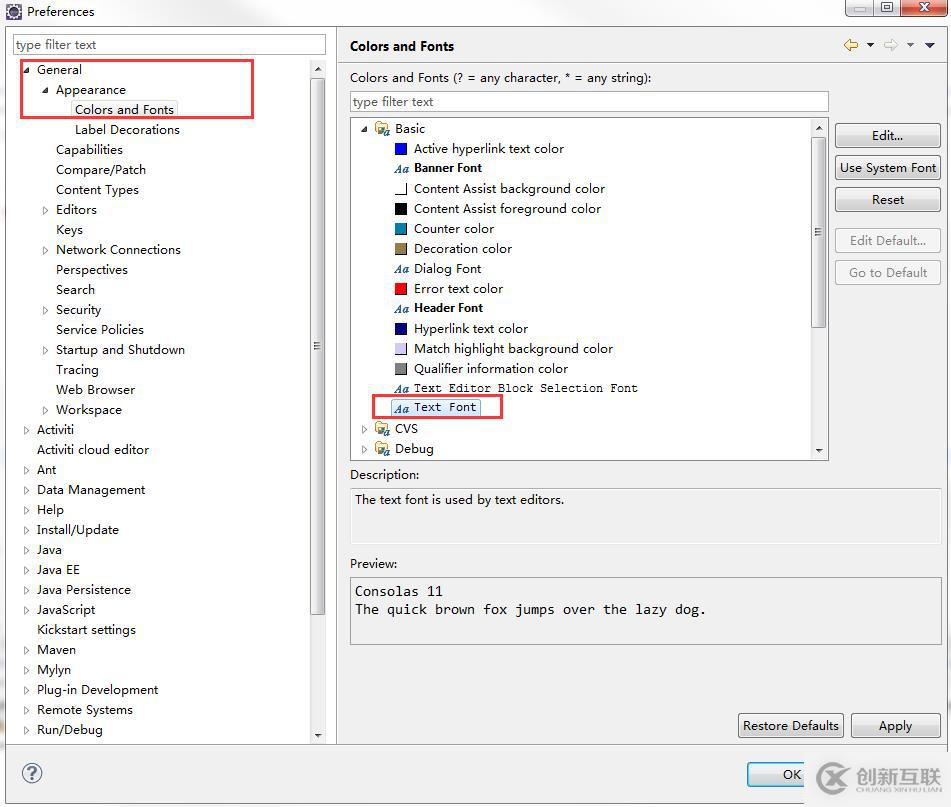Collapse the General tree node
The image size is (951, 807).
[x=26, y=70]
